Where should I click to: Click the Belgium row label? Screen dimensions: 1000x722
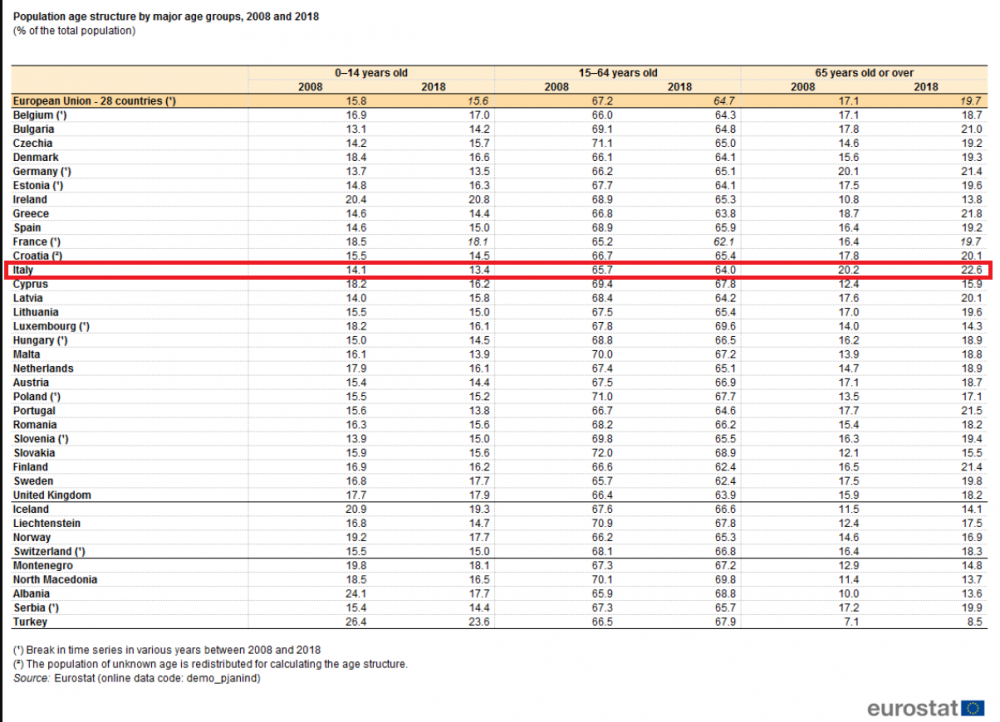click(40, 115)
